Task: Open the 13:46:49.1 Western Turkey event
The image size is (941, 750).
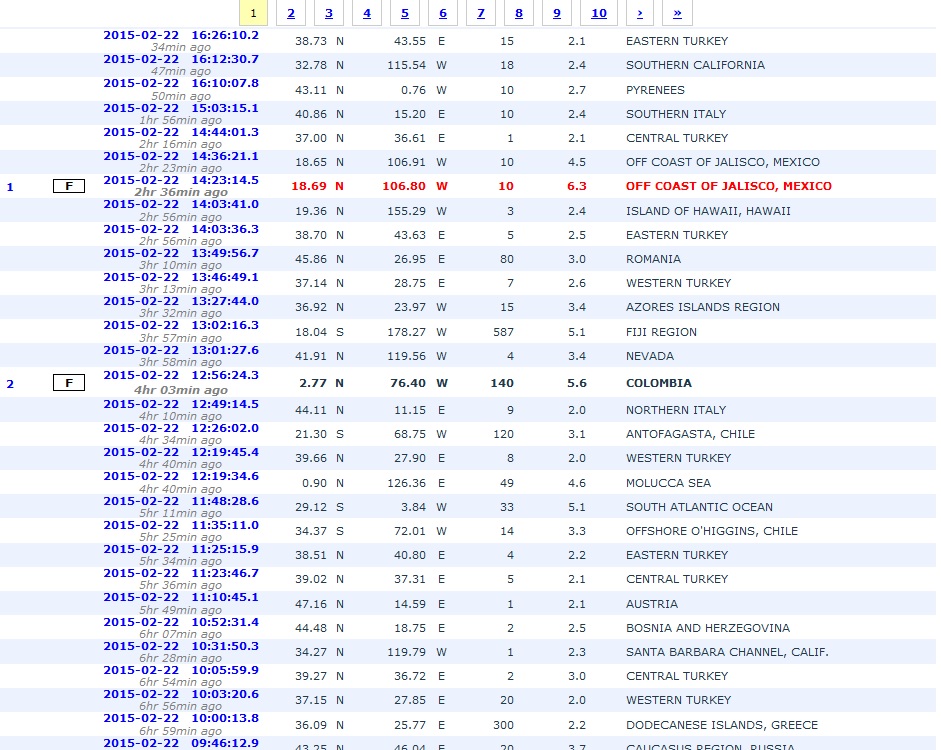Action: pos(181,277)
